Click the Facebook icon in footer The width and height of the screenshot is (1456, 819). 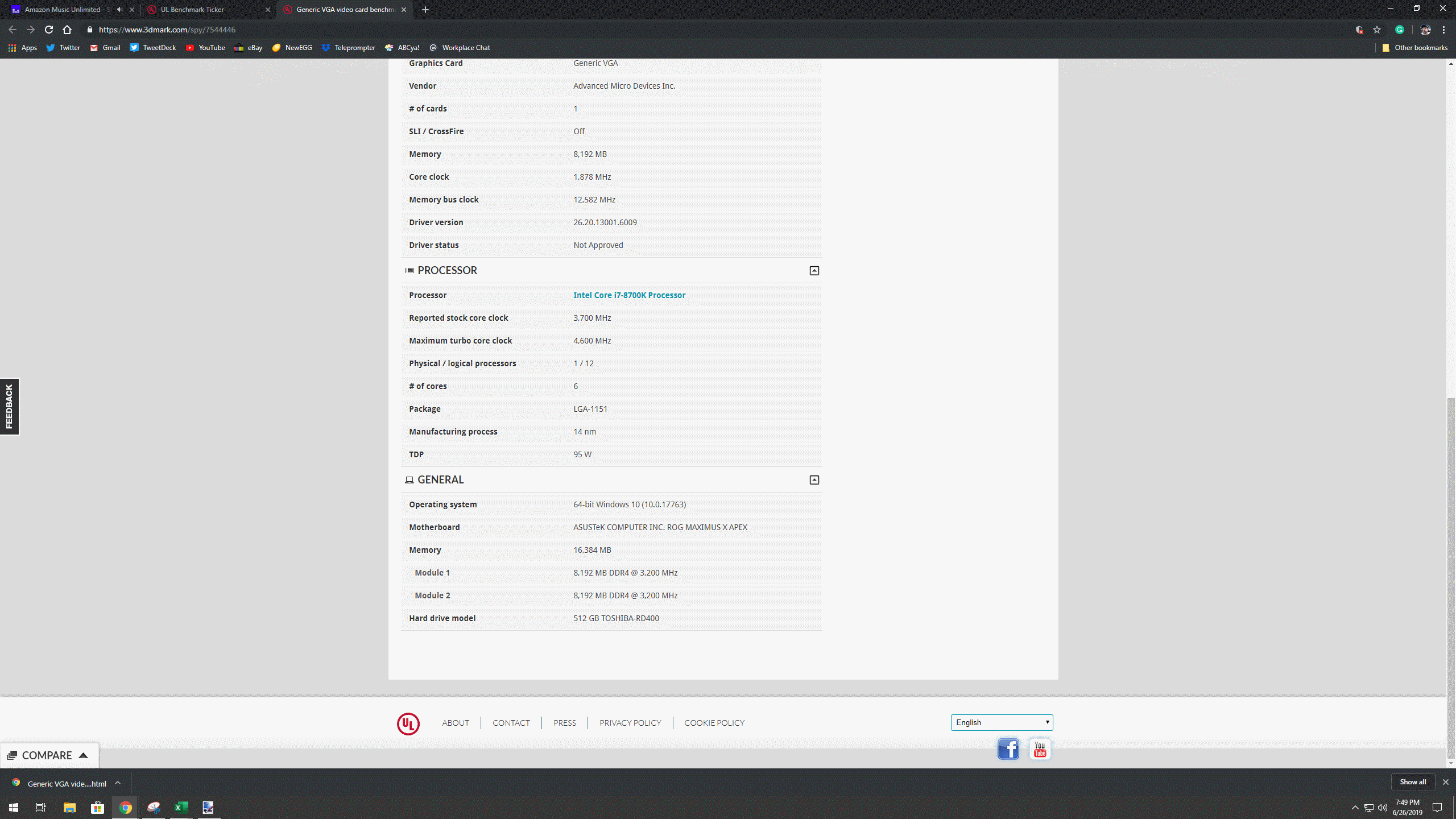click(x=1008, y=749)
